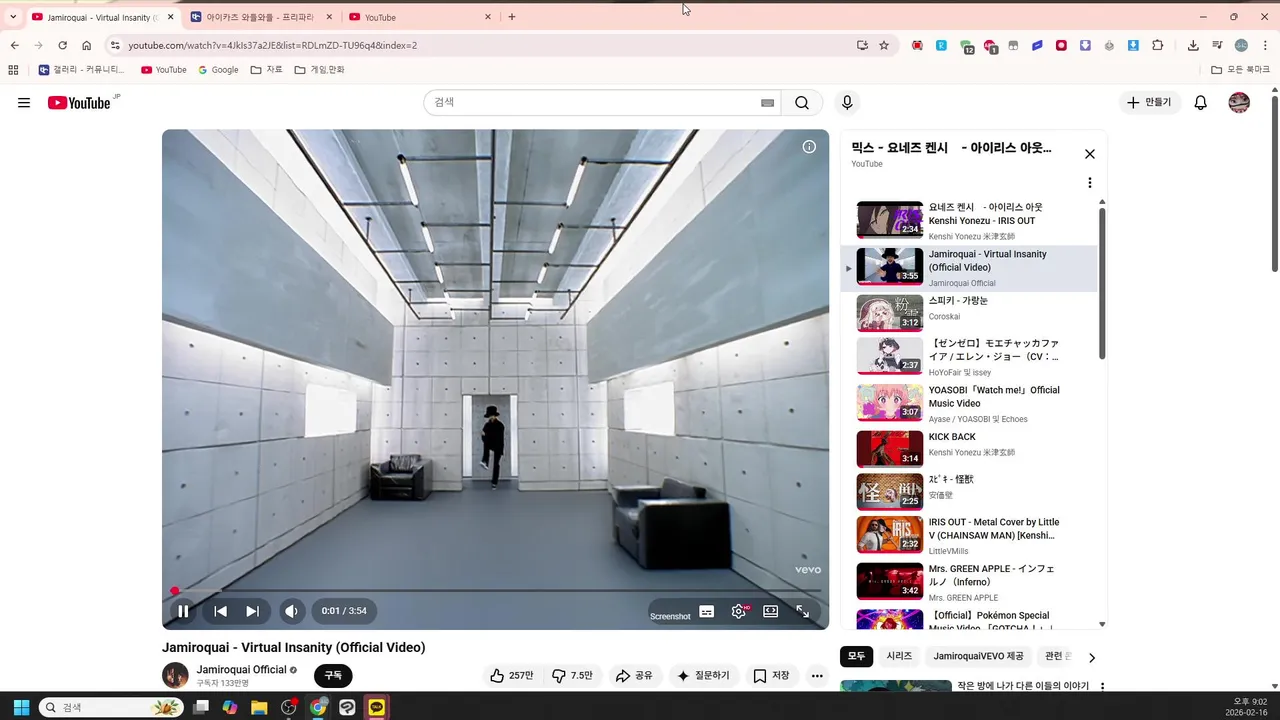This screenshot has height=720, width=1280.
Task: Open the YouTube guide hamburger menu
Action: pos(24,103)
